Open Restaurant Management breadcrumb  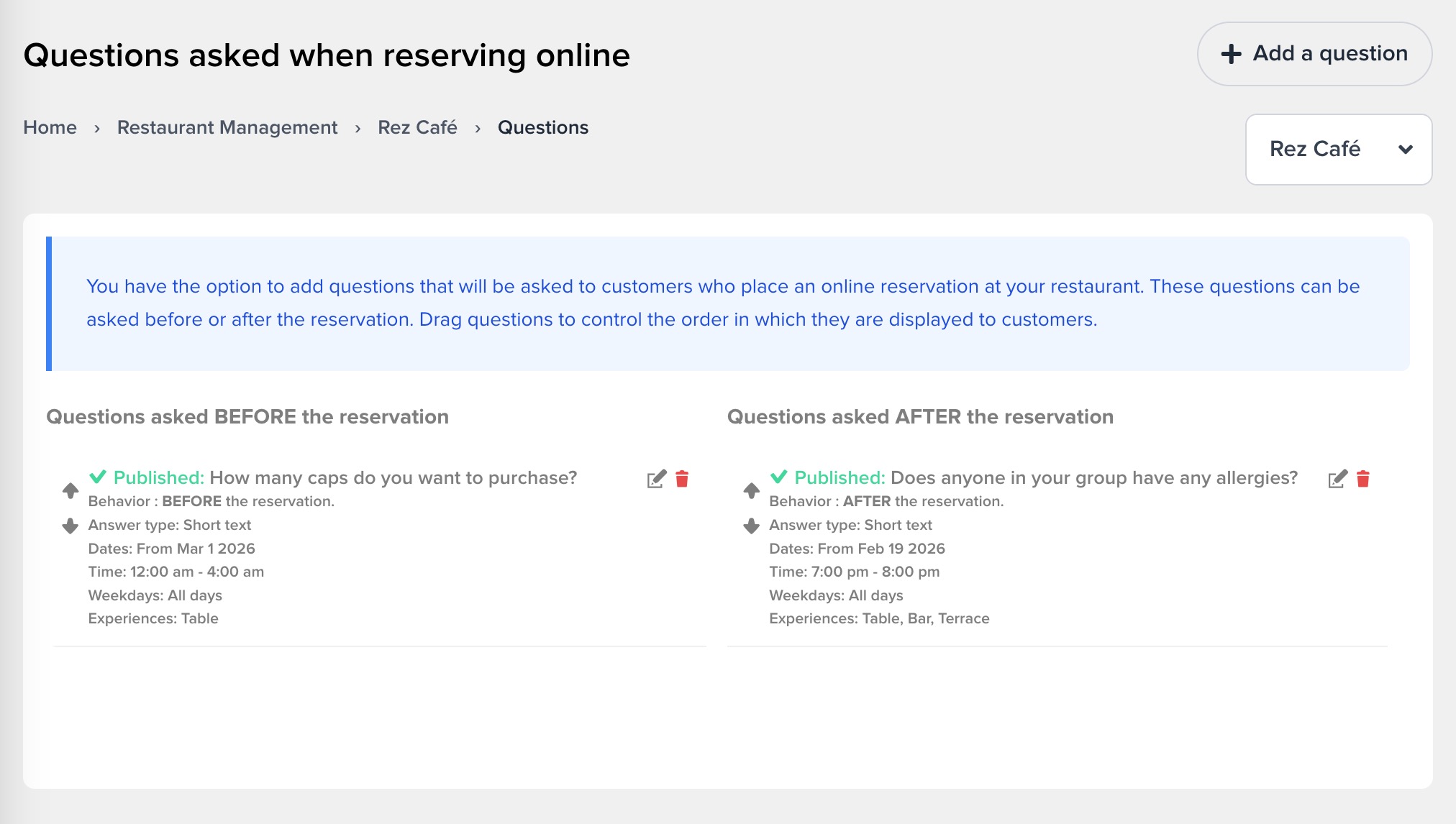(x=227, y=127)
